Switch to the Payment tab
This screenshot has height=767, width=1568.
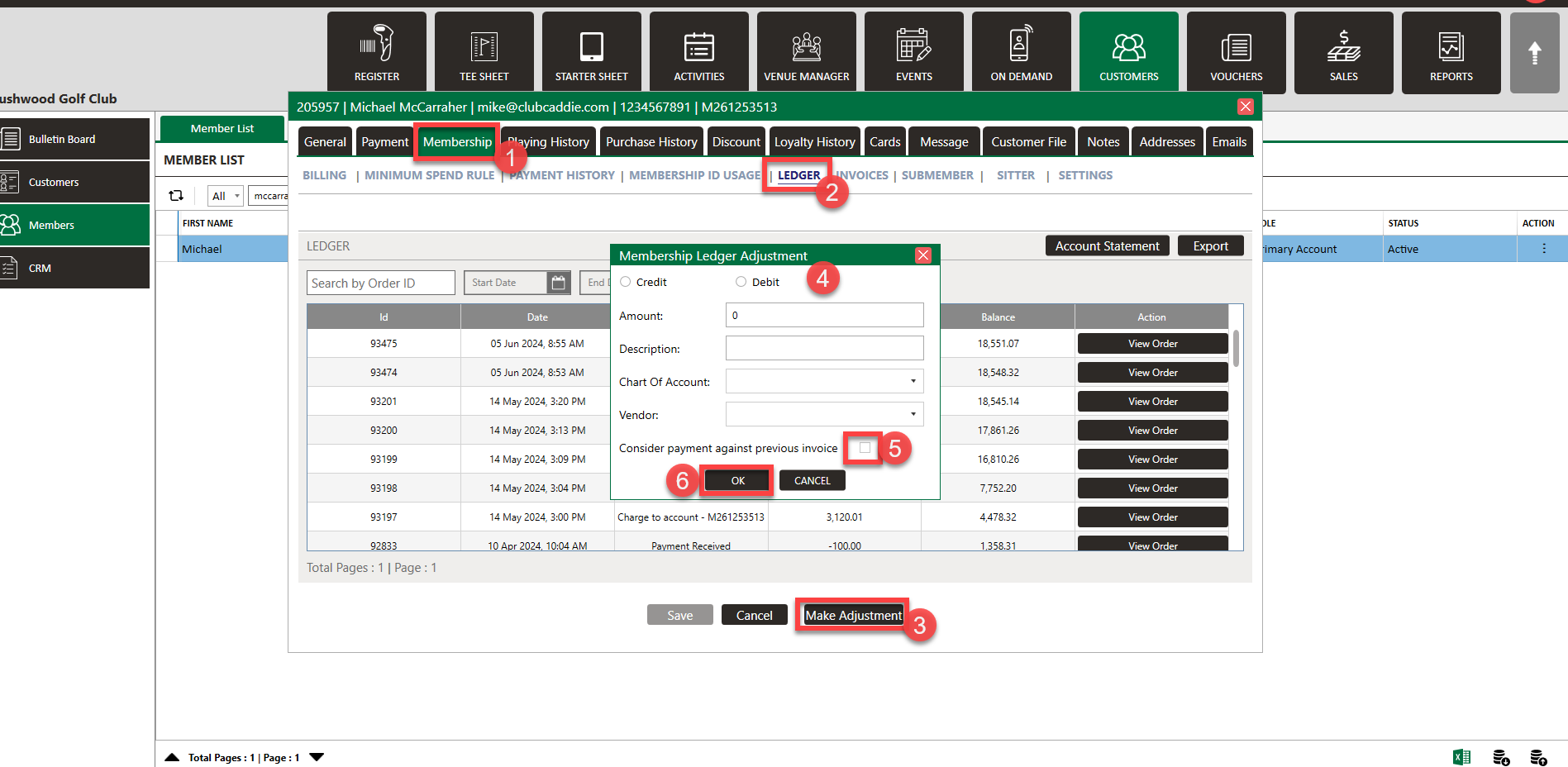[x=384, y=142]
